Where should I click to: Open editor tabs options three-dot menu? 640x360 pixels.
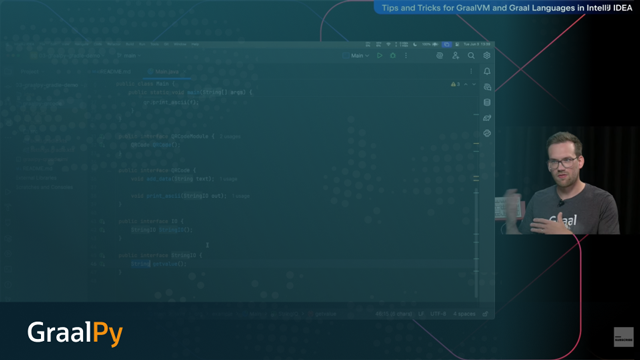tap(471, 71)
